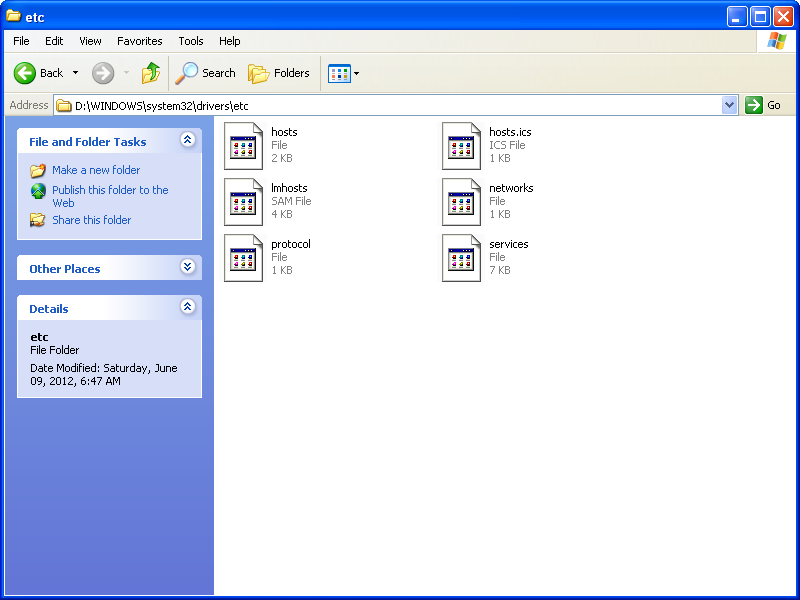800x600 pixels.
Task: Open the Tools menu
Action: tap(191, 41)
